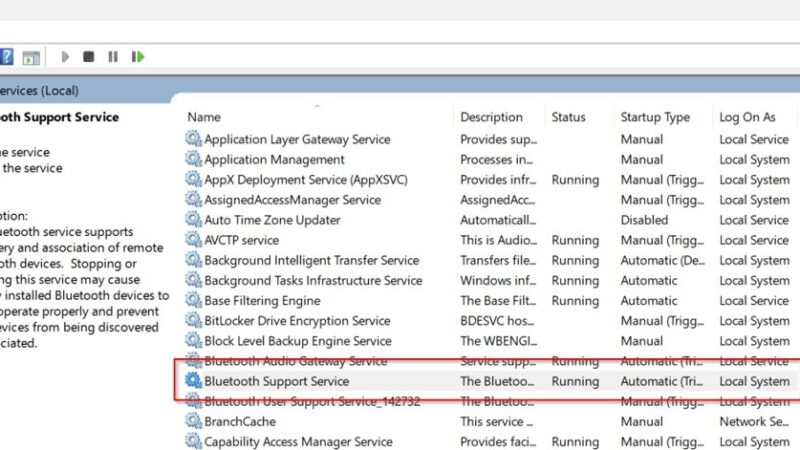Select AppX Deployment Service (AppXSVC) name
Viewport: 800px width, 450px height.
pos(306,180)
